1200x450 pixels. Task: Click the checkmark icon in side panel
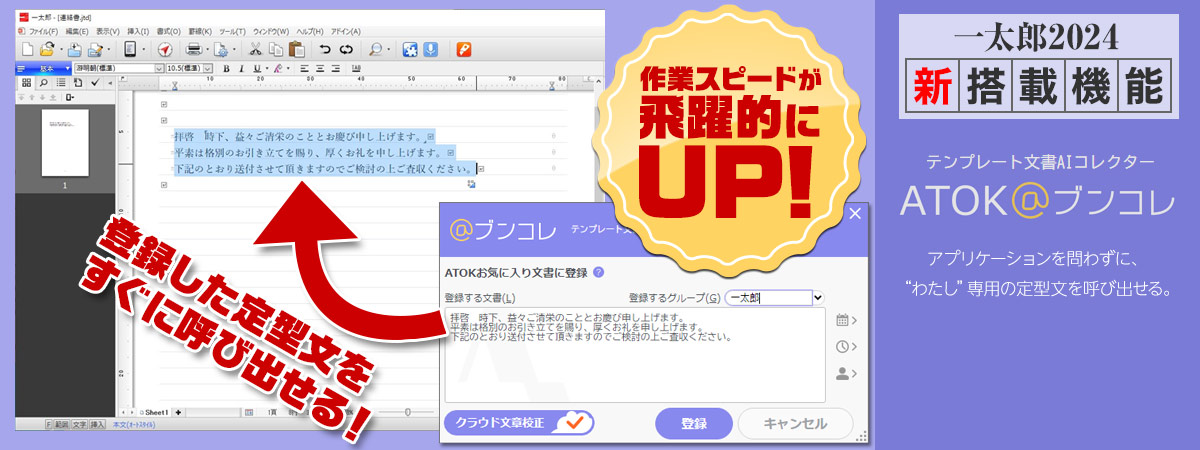tap(93, 83)
